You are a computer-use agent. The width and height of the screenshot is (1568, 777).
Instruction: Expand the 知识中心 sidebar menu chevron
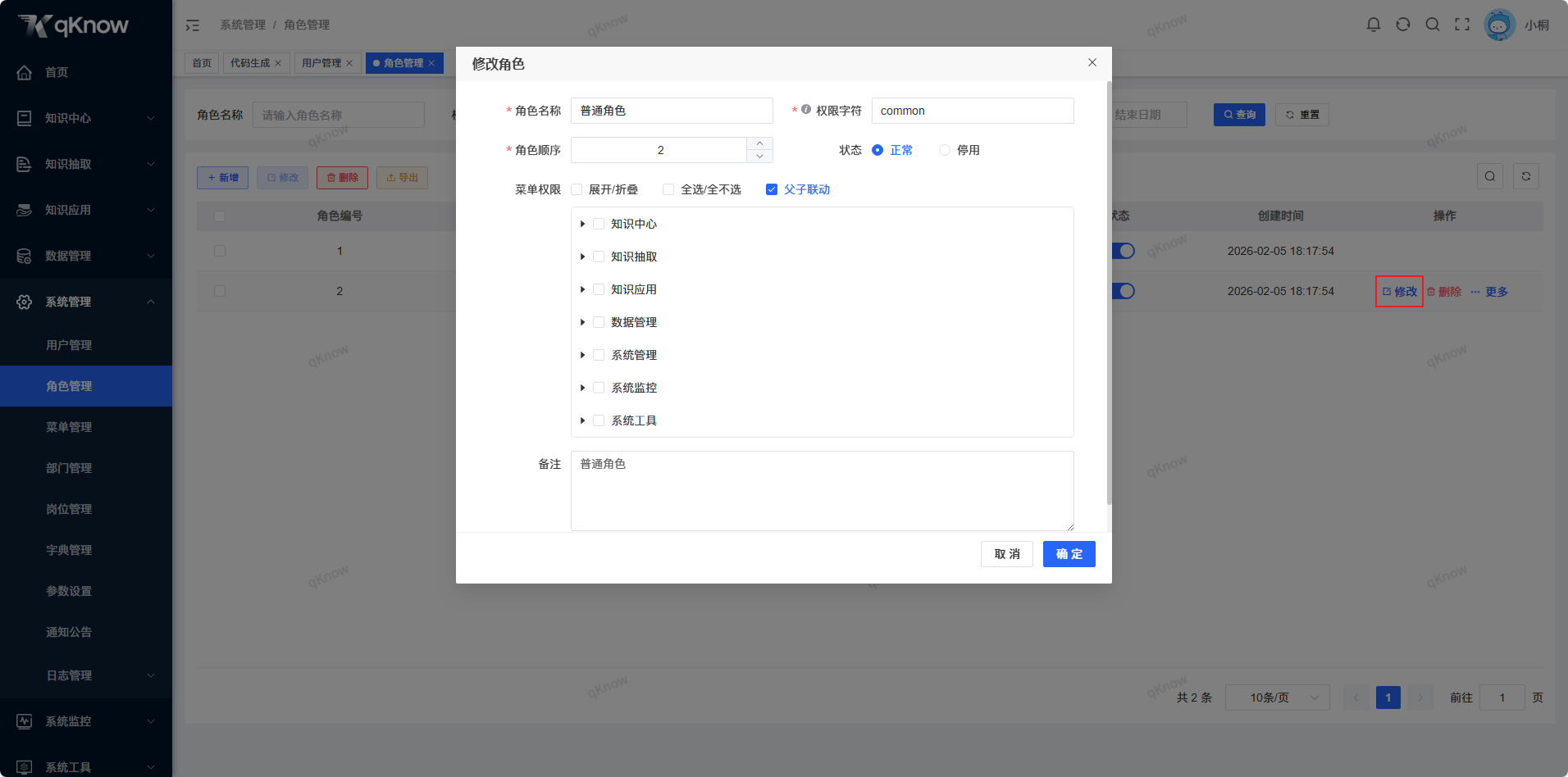[x=151, y=118]
